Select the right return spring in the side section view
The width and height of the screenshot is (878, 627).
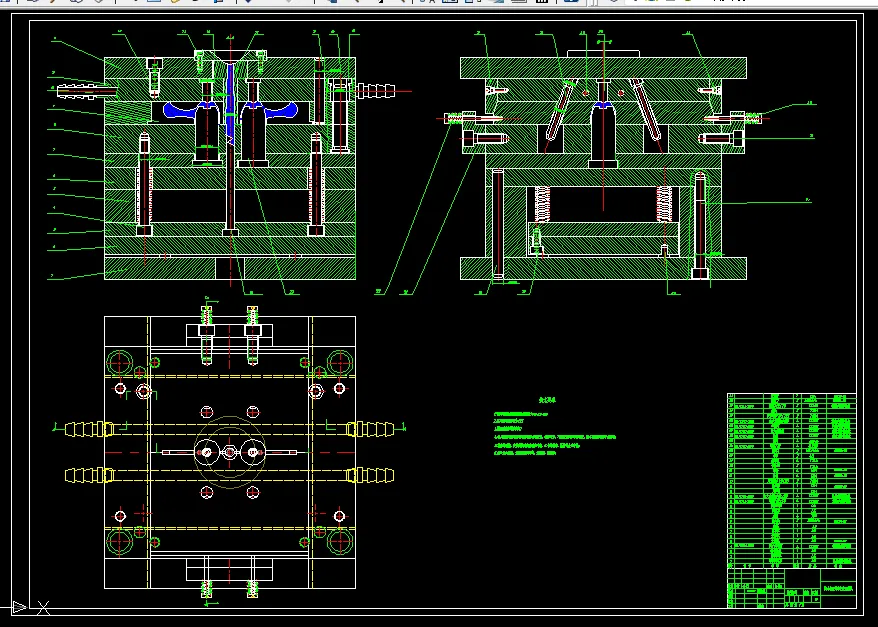pos(664,204)
